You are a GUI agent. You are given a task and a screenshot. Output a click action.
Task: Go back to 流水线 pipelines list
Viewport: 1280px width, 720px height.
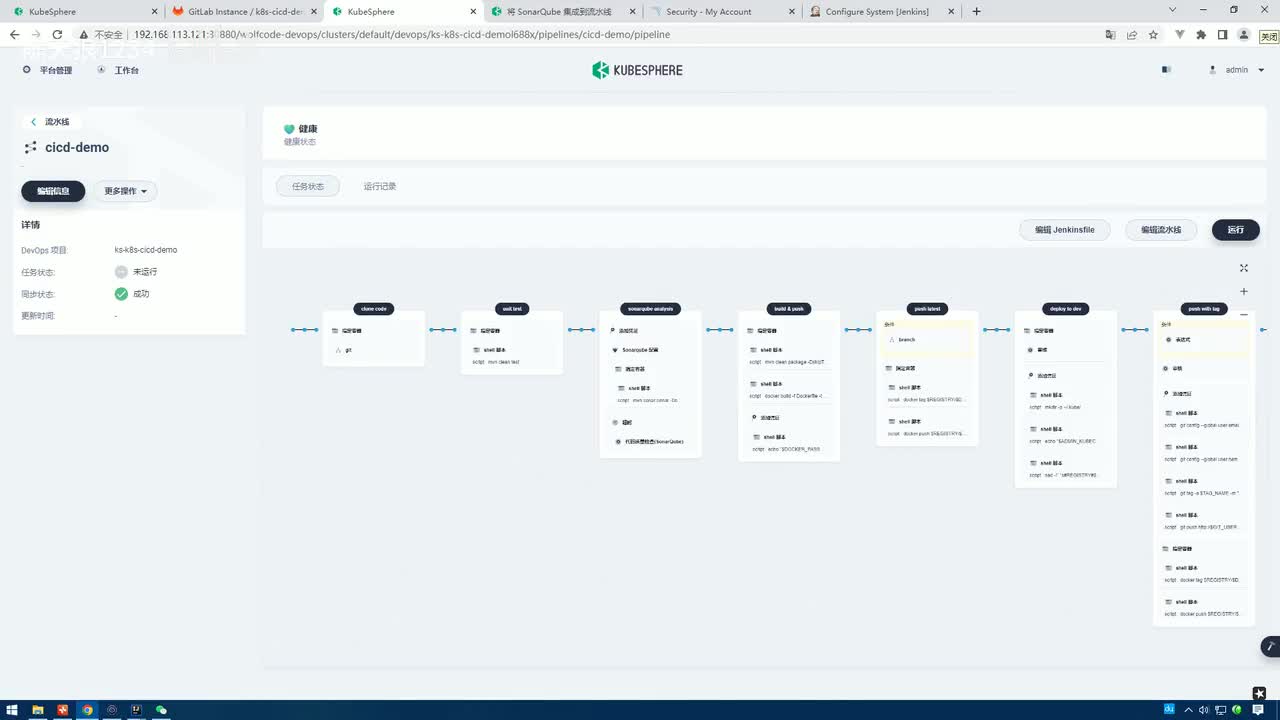[x=50, y=122]
